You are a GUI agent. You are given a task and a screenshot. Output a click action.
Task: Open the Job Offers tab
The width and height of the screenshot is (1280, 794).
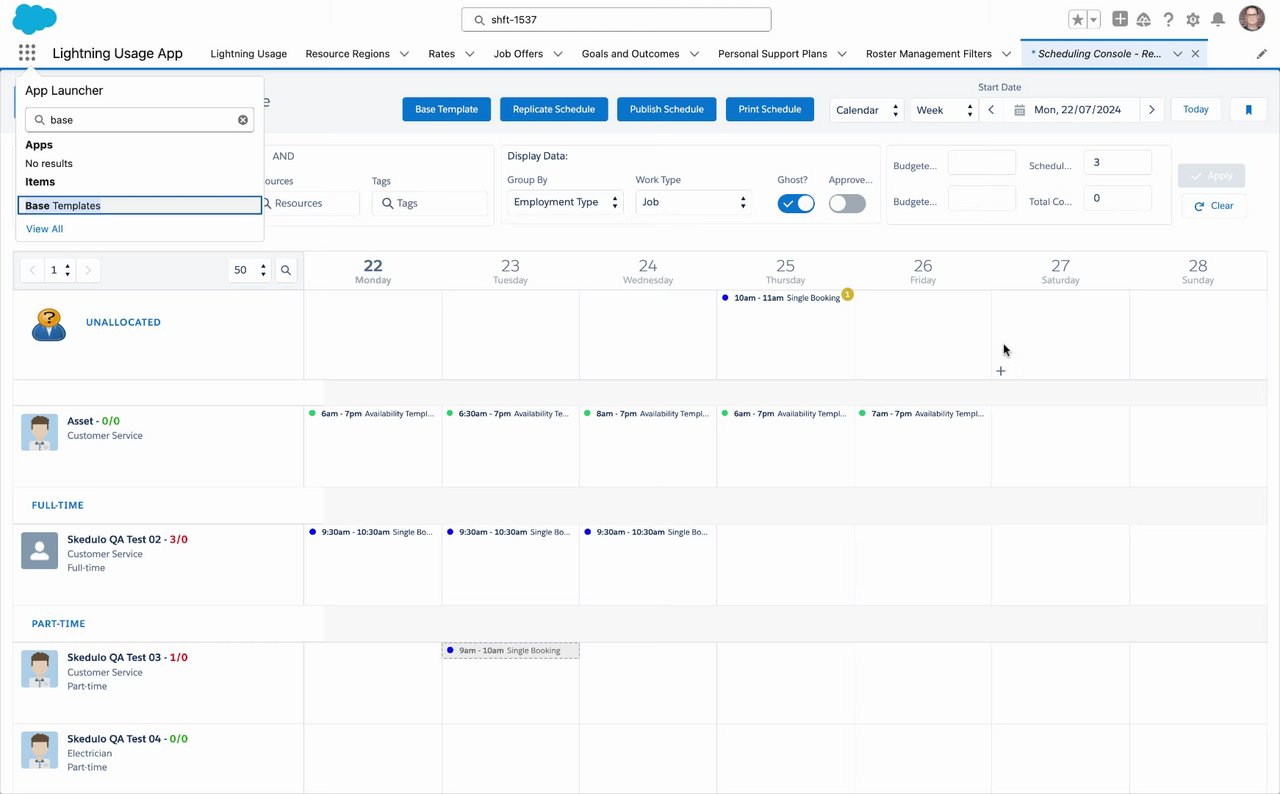[x=518, y=54]
